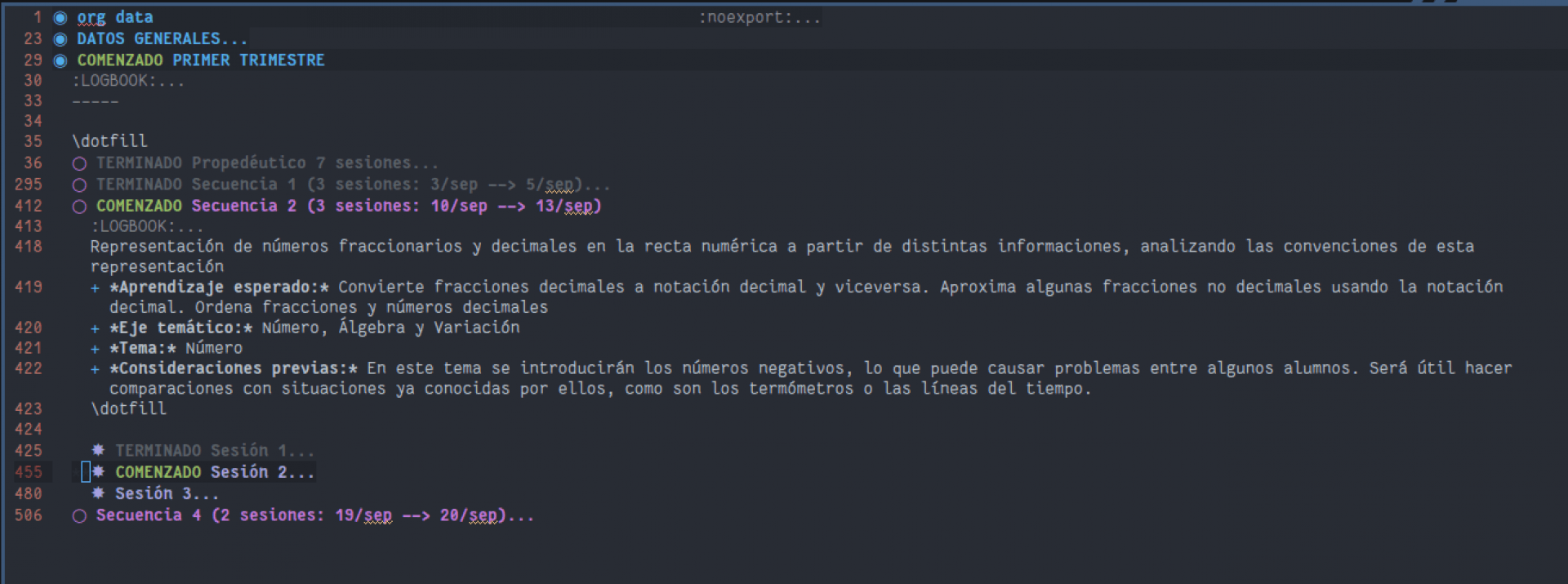Click bullet icon next to 'COMENZADO PRIMER TRIMESTRE'
Screen dimensions: 1568x584
tap(60, 60)
